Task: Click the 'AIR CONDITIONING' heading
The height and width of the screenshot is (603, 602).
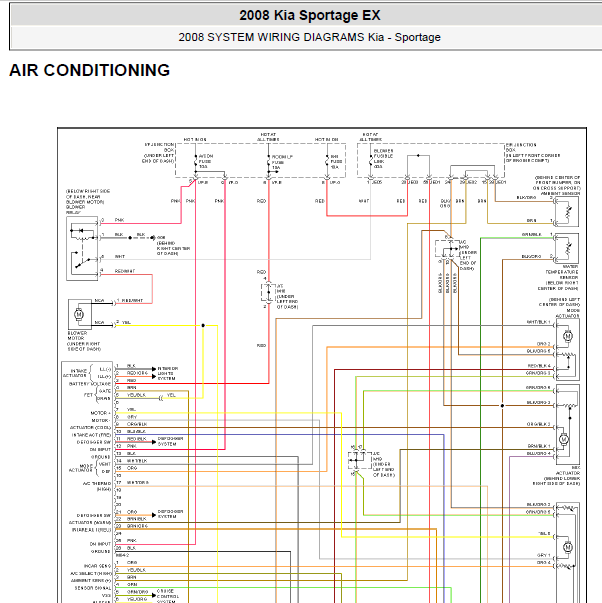Action: pyautogui.click(x=89, y=70)
